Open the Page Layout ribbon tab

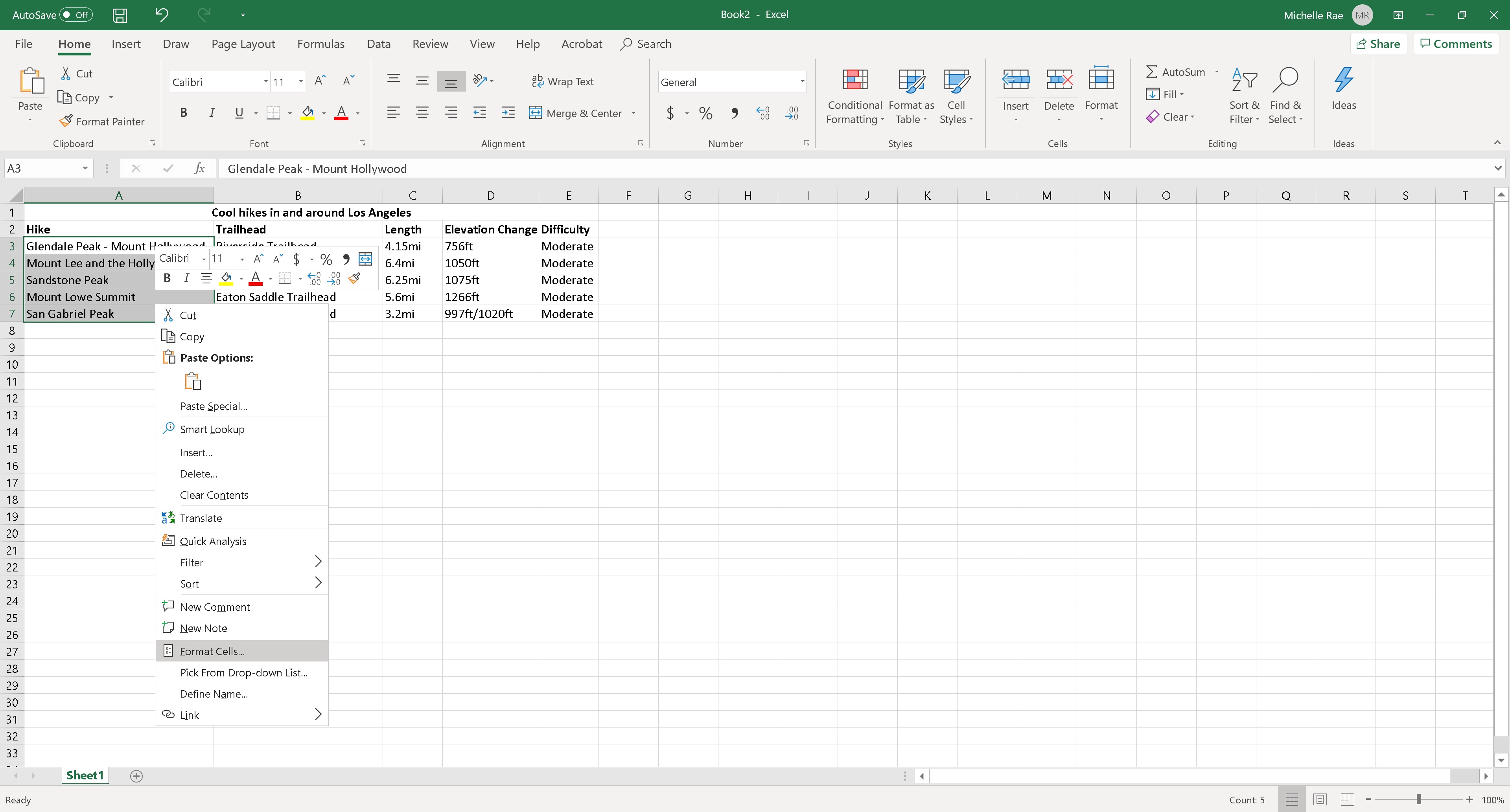pos(243,44)
